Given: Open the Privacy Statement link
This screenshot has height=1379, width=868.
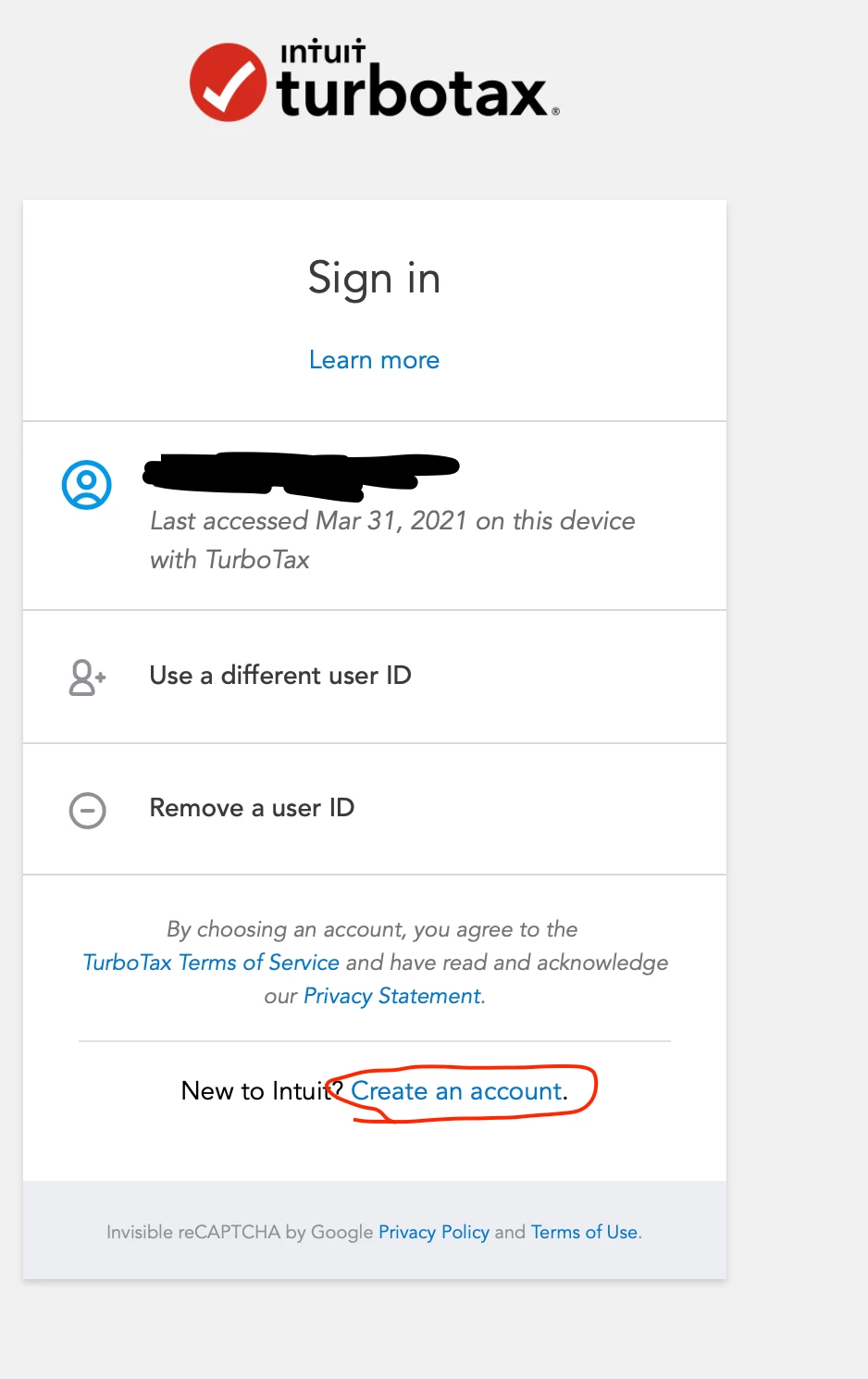Looking at the screenshot, I should (x=392, y=996).
